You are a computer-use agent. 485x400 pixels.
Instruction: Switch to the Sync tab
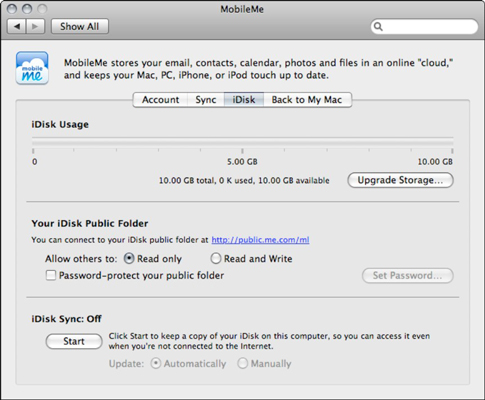tap(206, 100)
